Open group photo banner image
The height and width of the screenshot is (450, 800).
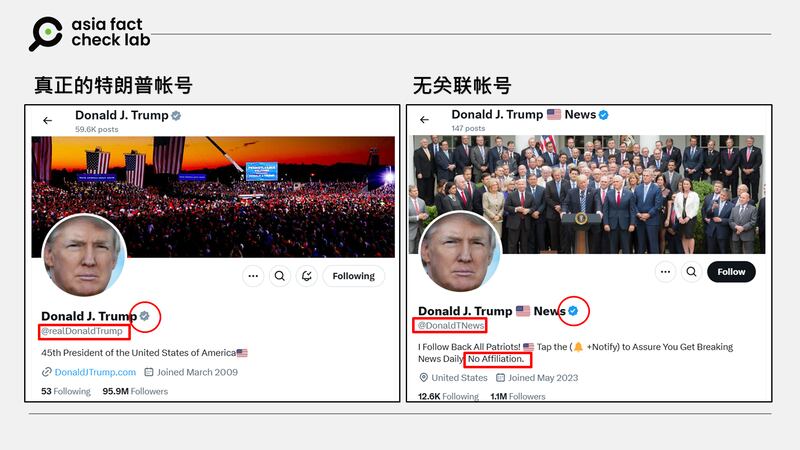[x=588, y=194]
